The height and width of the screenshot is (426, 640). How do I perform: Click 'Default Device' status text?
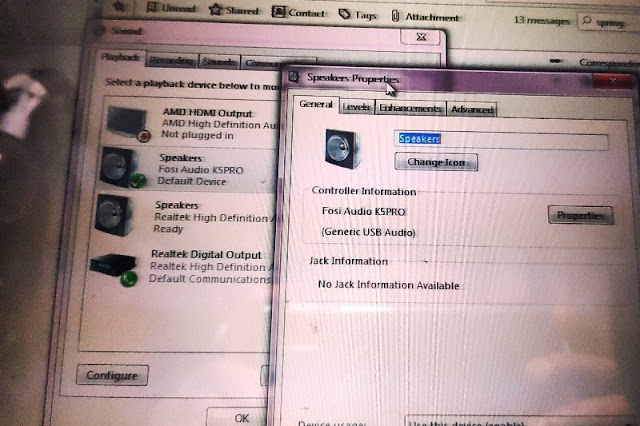(x=192, y=181)
